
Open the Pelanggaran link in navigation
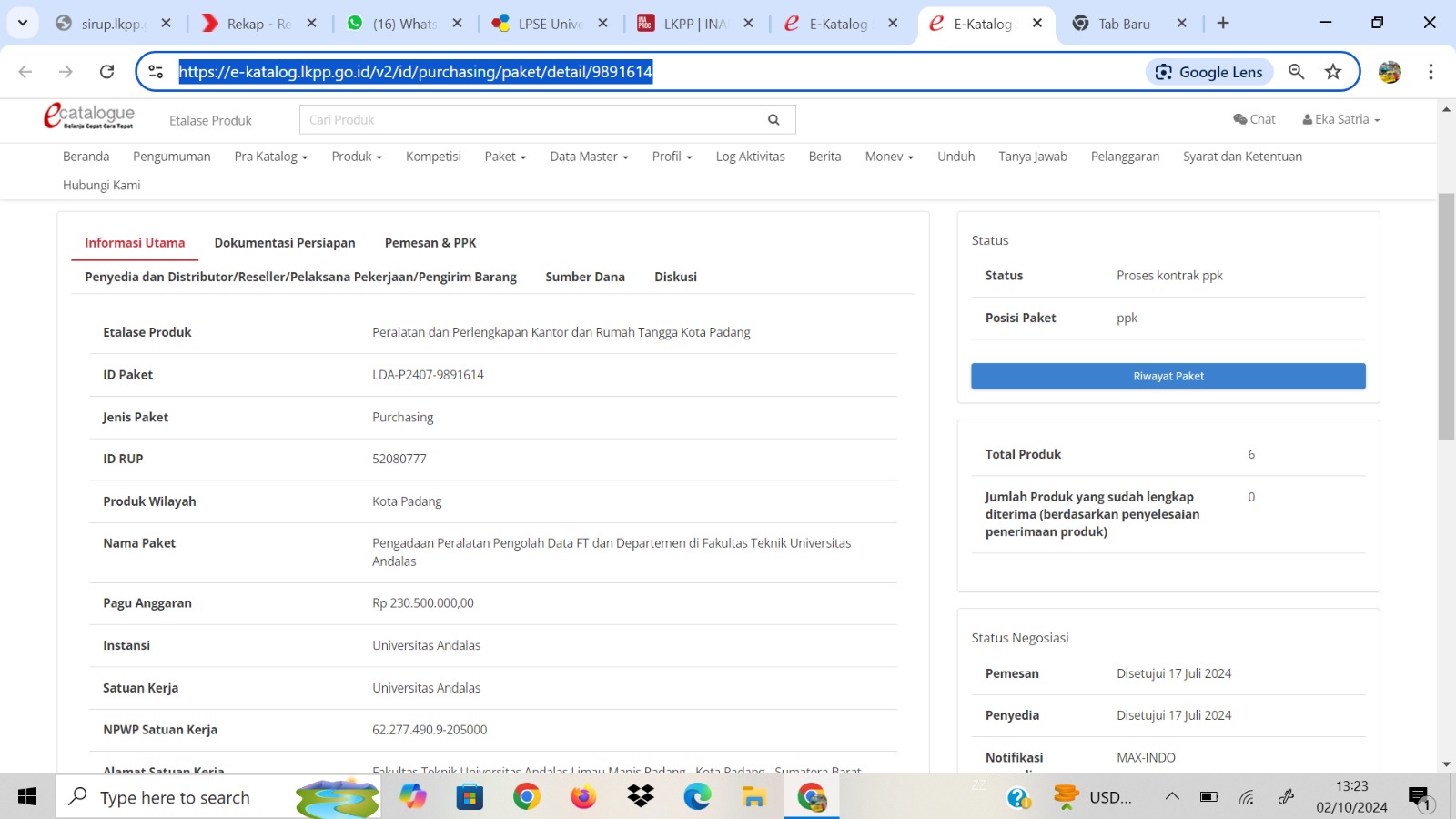point(1125,157)
